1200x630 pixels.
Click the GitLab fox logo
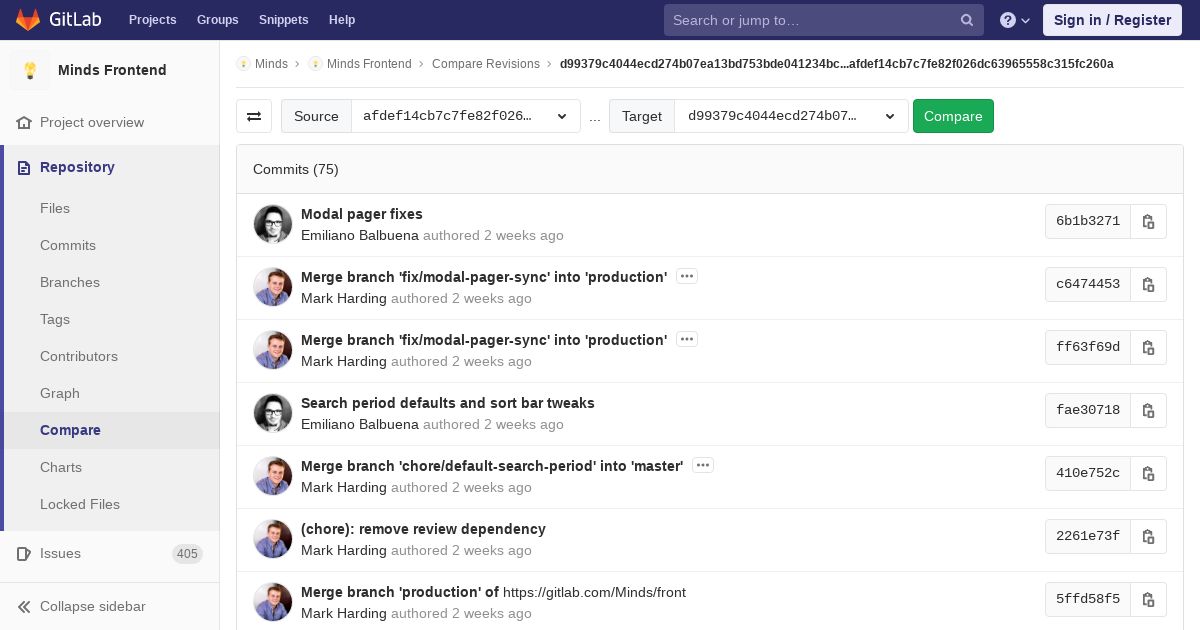point(28,19)
